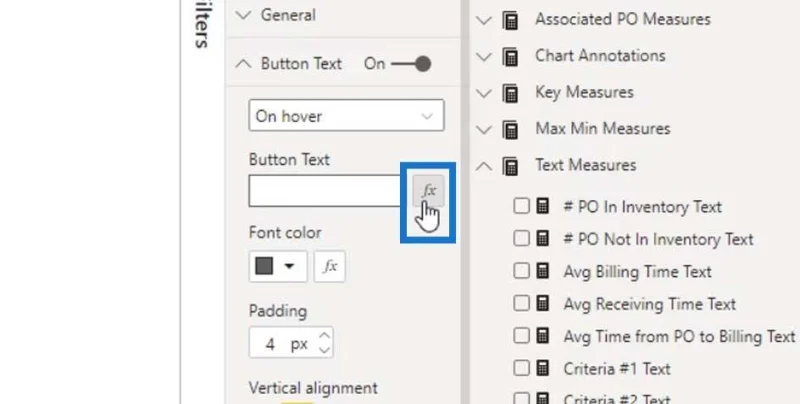Screen dimensions: 800x404
Task: Open Font color conditional formatting fx
Action: coord(330,266)
